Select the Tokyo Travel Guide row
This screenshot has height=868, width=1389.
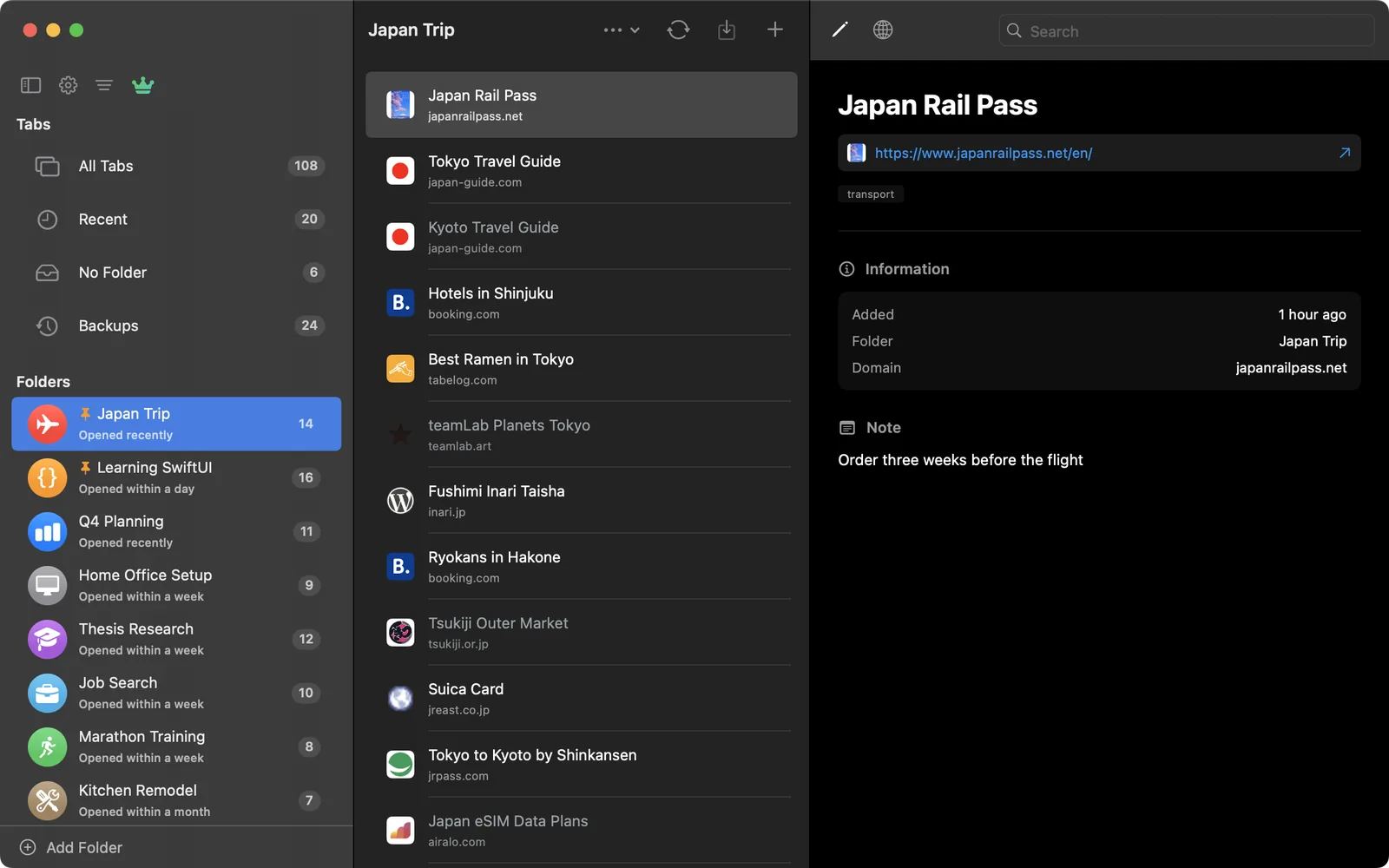(x=582, y=171)
